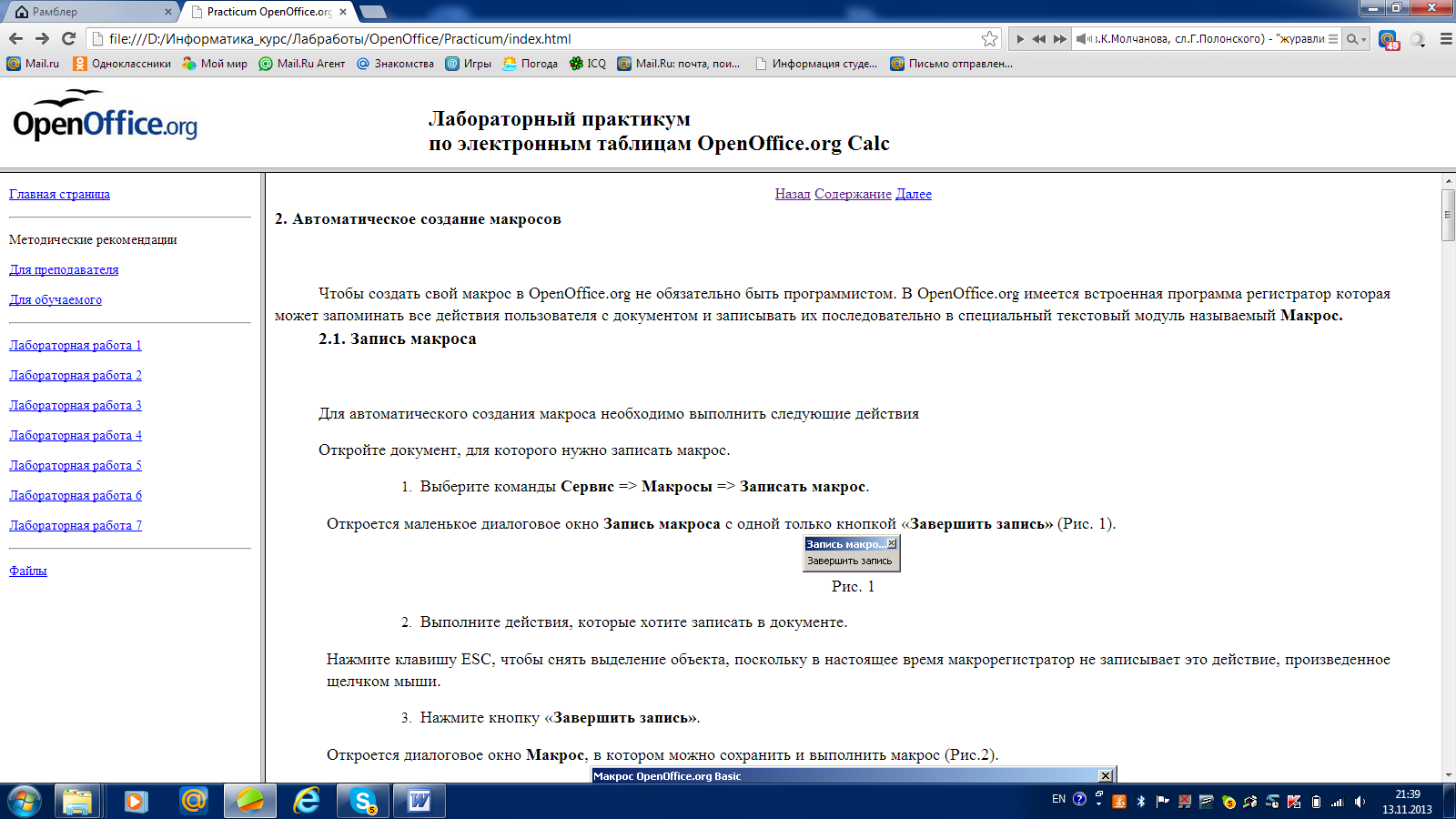Viewport: 1456px width, 819px height.
Task: Click the scrollbar down arrow
Action: pyautogui.click(x=1448, y=775)
